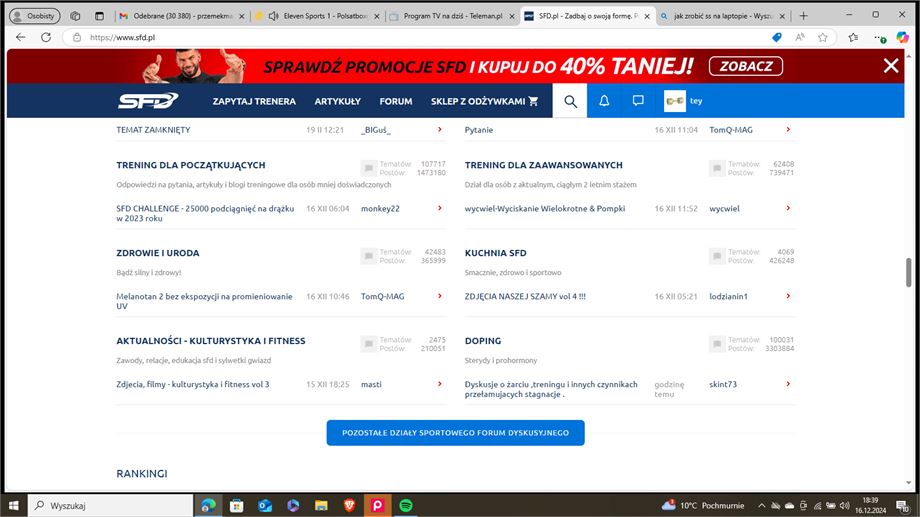This screenshot has width=920, height=517.
Task: Open the SFD site search magnifier
Action: (570, 101)
